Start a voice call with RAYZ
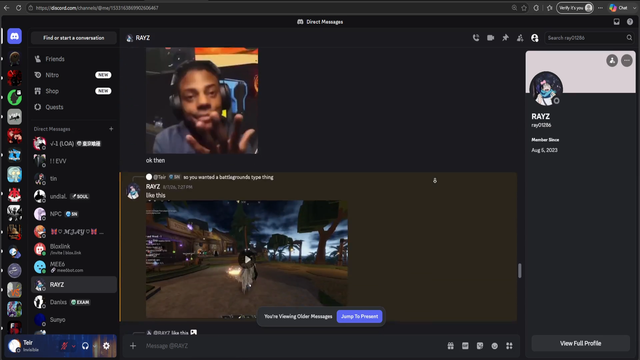 pos(476,38)
